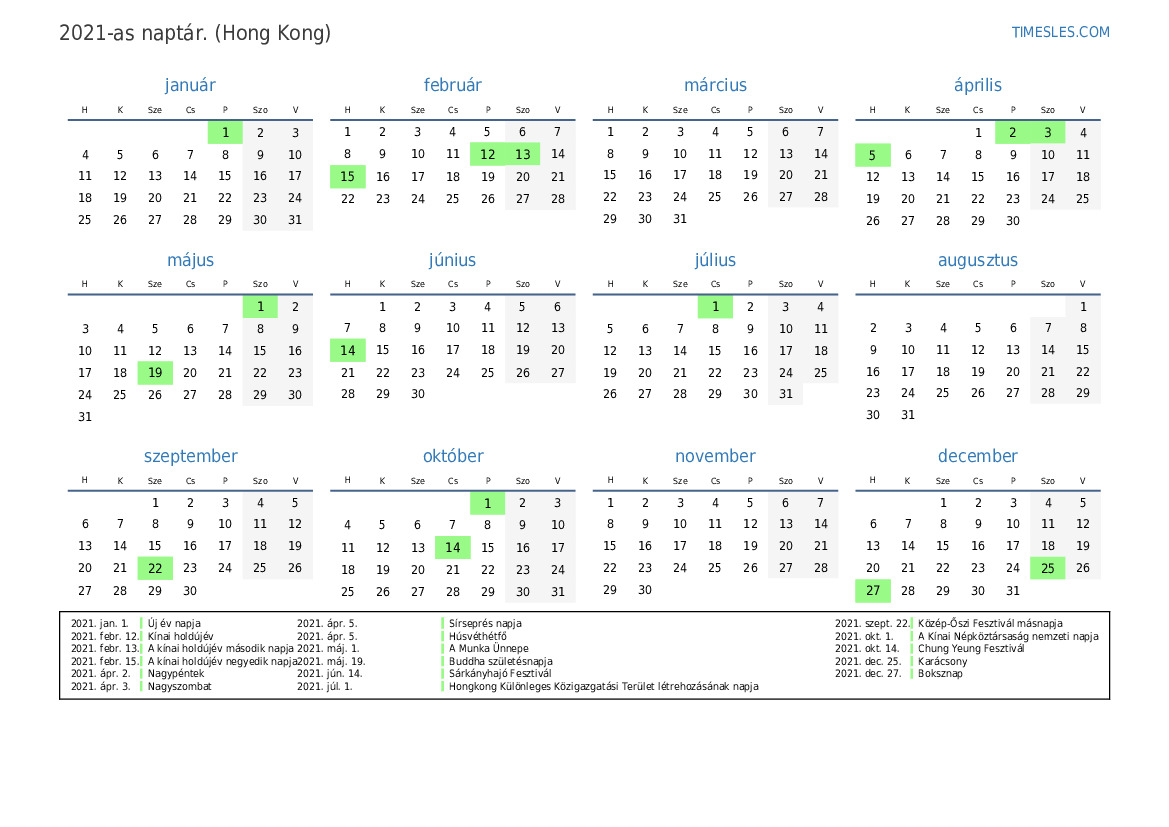
Task: Select the 'december' month heading
Action: tap(977, 456)
